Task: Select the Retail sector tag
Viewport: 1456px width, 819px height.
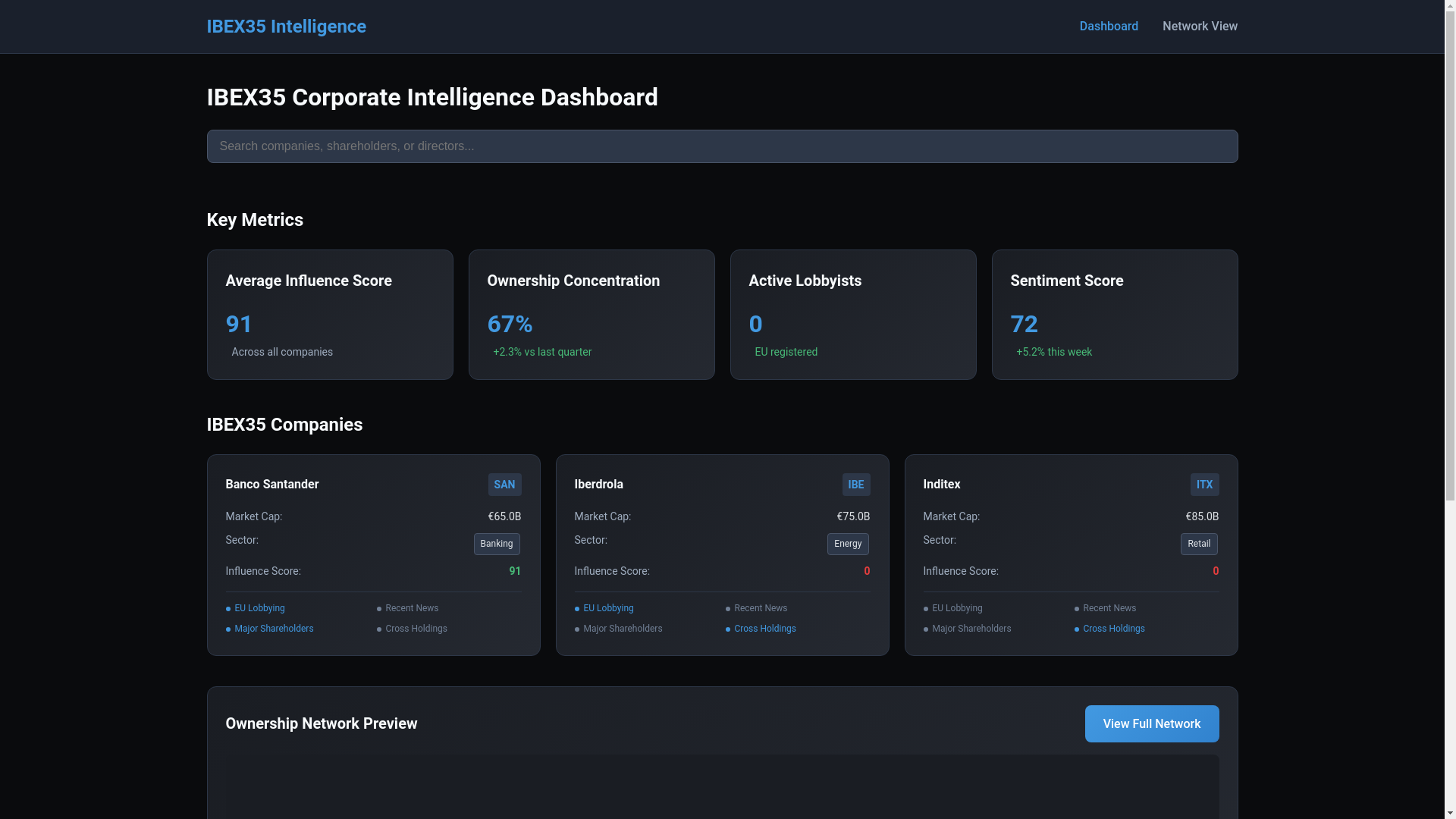Action: [1199, 544]
